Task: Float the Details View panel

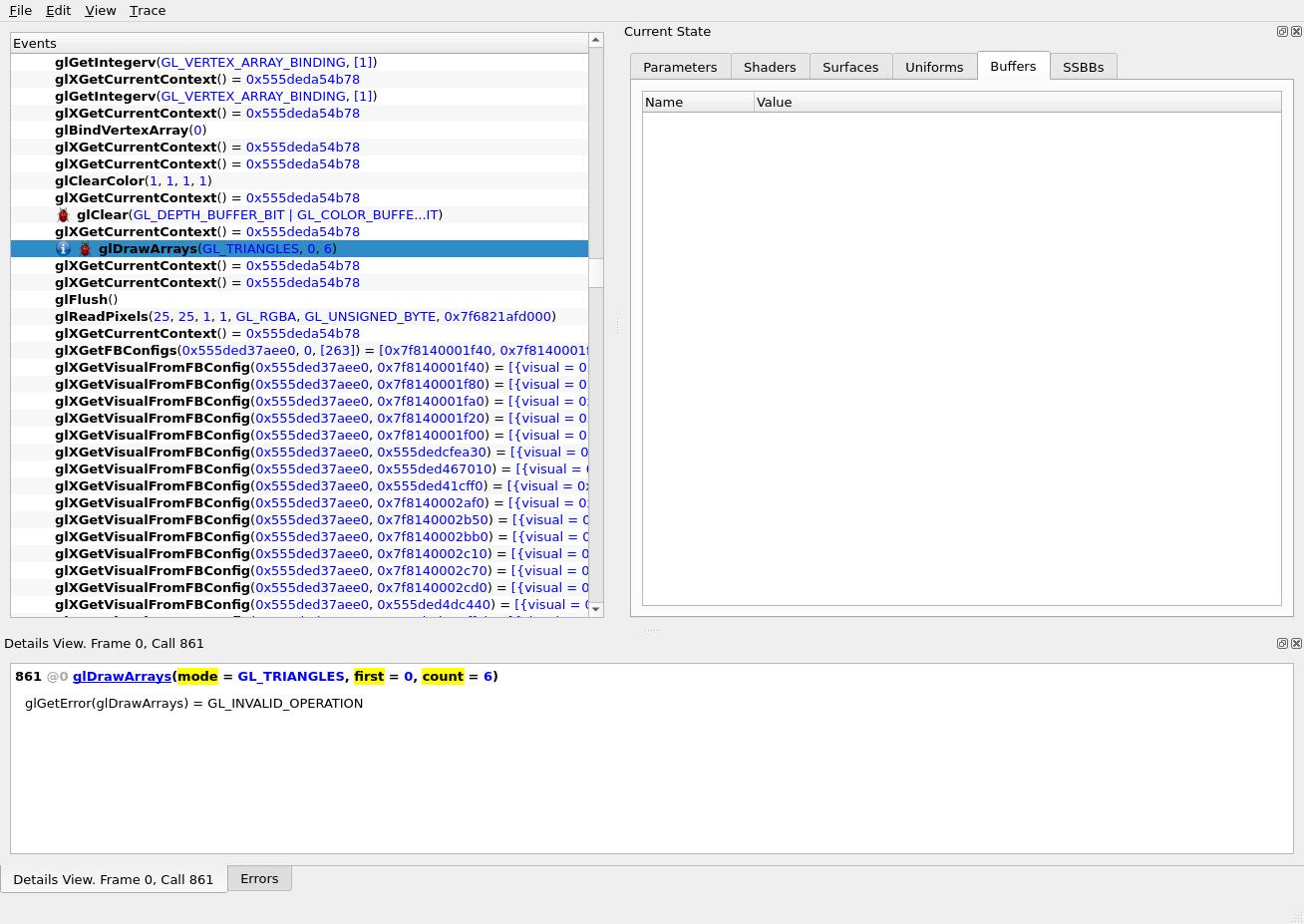Action: pos(1282,644)
